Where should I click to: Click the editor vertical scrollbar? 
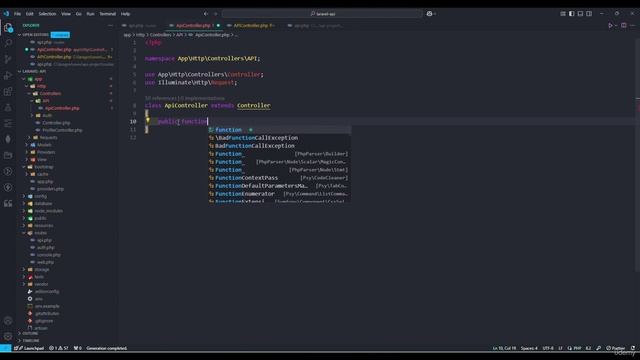(638, 155)
